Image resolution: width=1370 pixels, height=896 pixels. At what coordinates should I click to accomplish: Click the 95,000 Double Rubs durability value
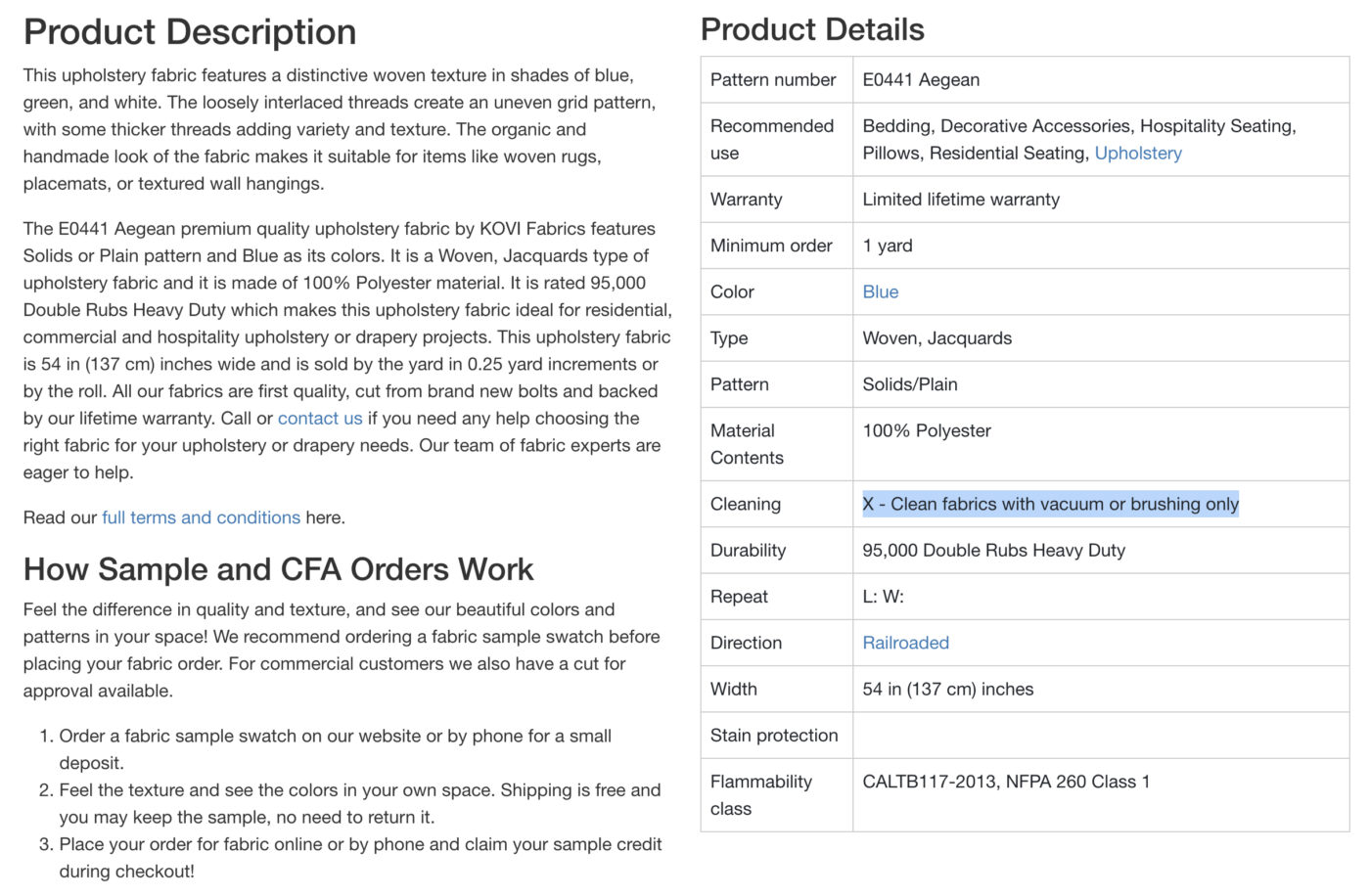coord(993,551)
